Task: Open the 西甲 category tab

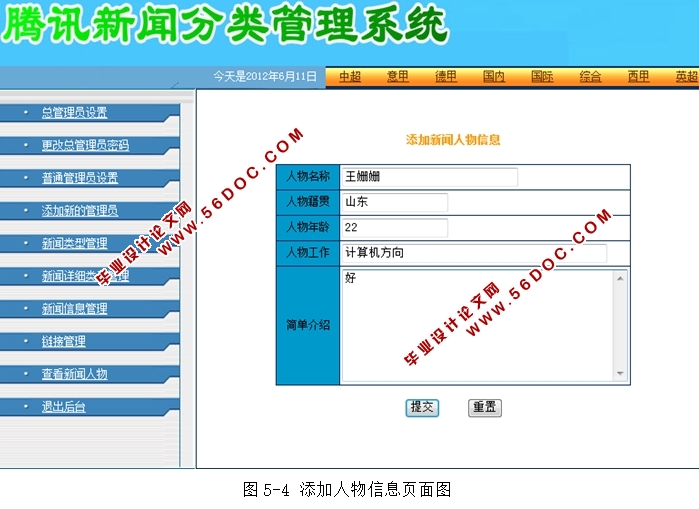Action: (x=638, y=77)
